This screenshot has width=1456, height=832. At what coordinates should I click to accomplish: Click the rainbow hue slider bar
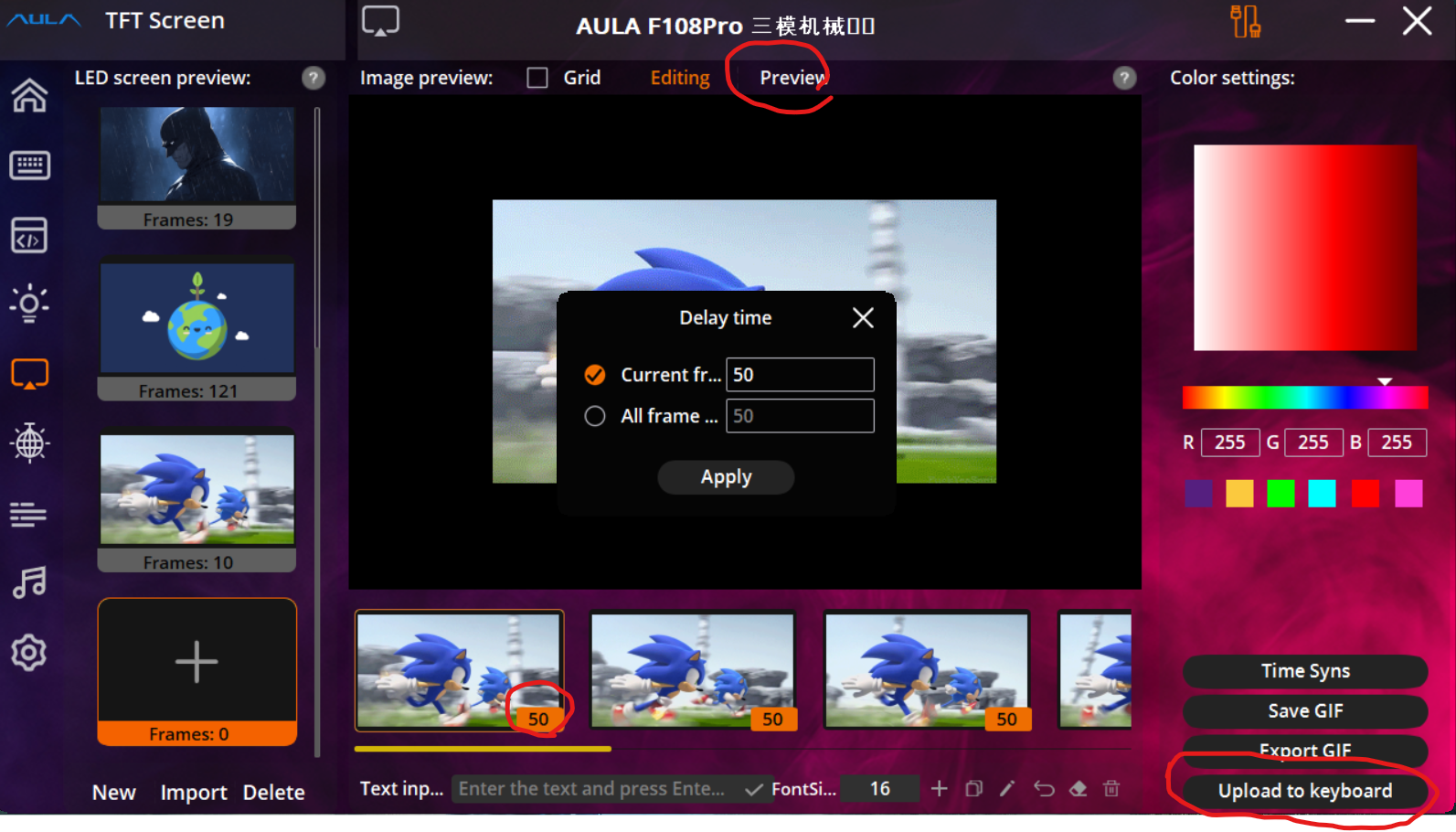point(1305,397)
